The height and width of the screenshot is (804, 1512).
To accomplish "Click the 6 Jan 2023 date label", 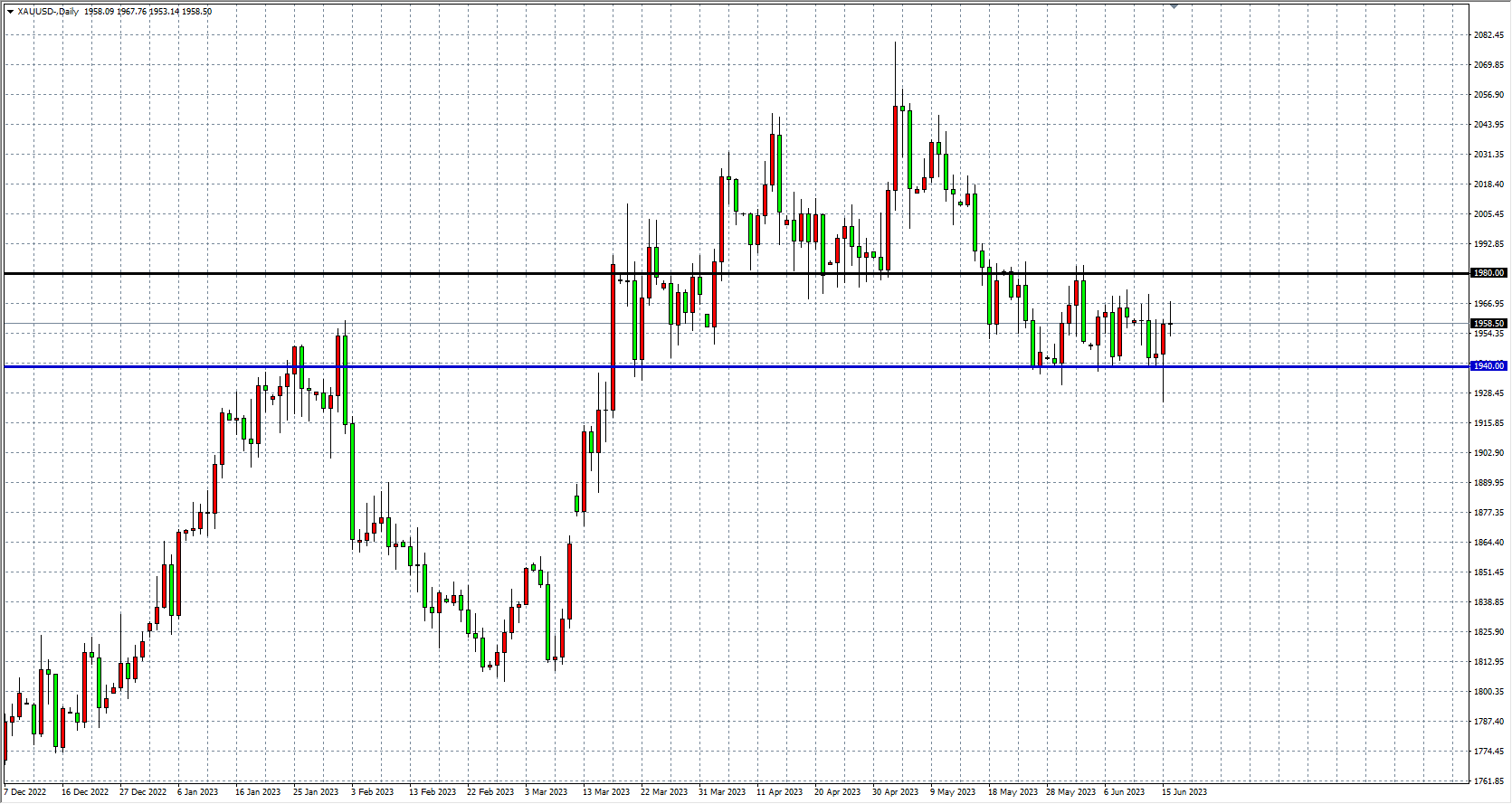I will (x=198, y=792).
